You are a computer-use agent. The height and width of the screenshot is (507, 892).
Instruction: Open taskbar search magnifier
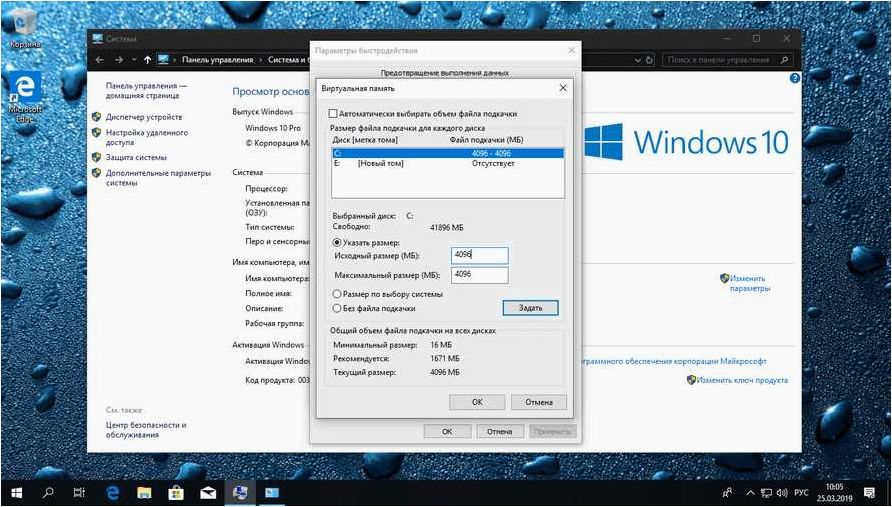pyautogui.click(x=49, y=492)
